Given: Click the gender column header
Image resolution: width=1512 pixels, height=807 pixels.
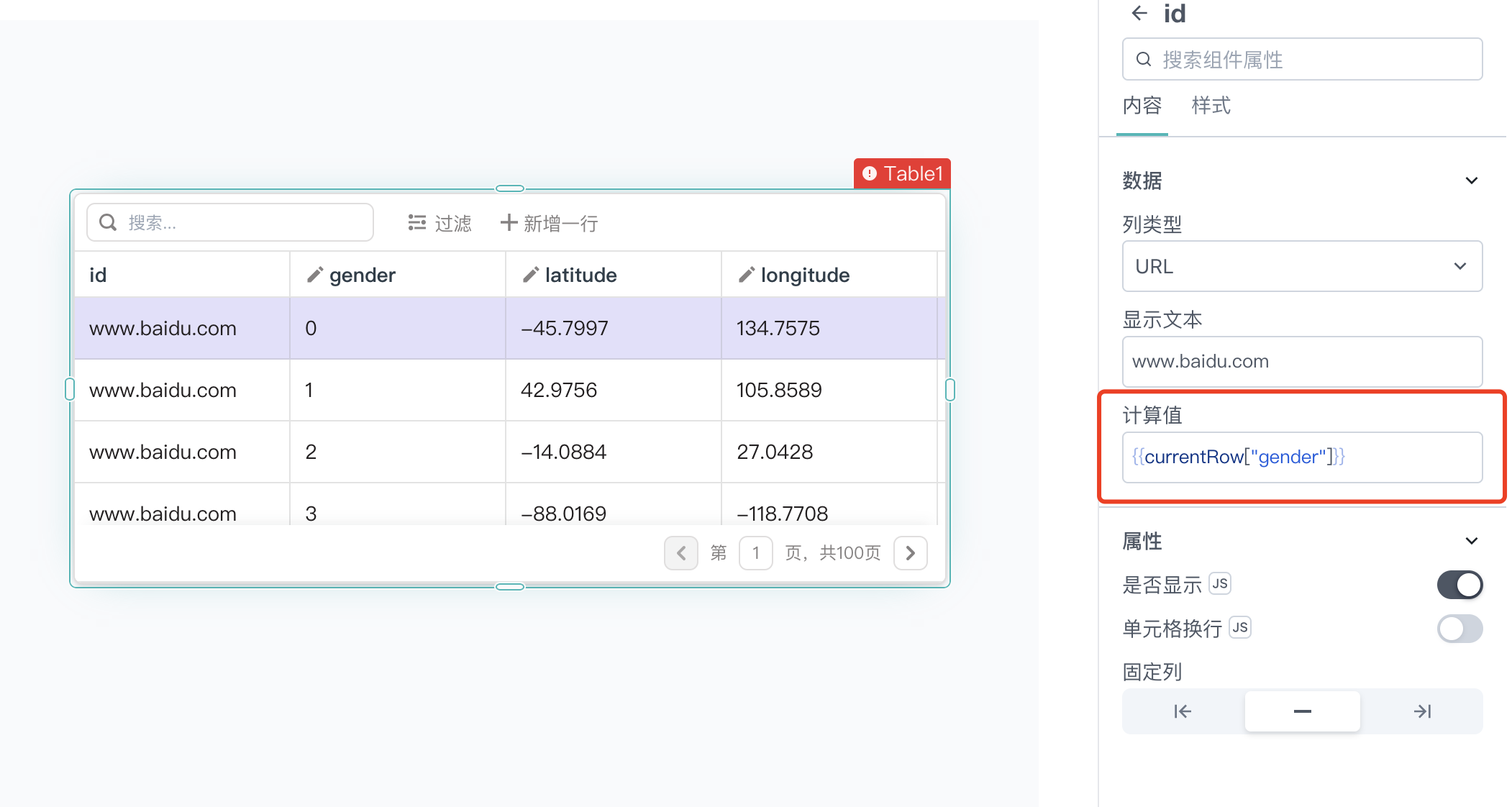Looking at the screenshot, I should (398, 275).
